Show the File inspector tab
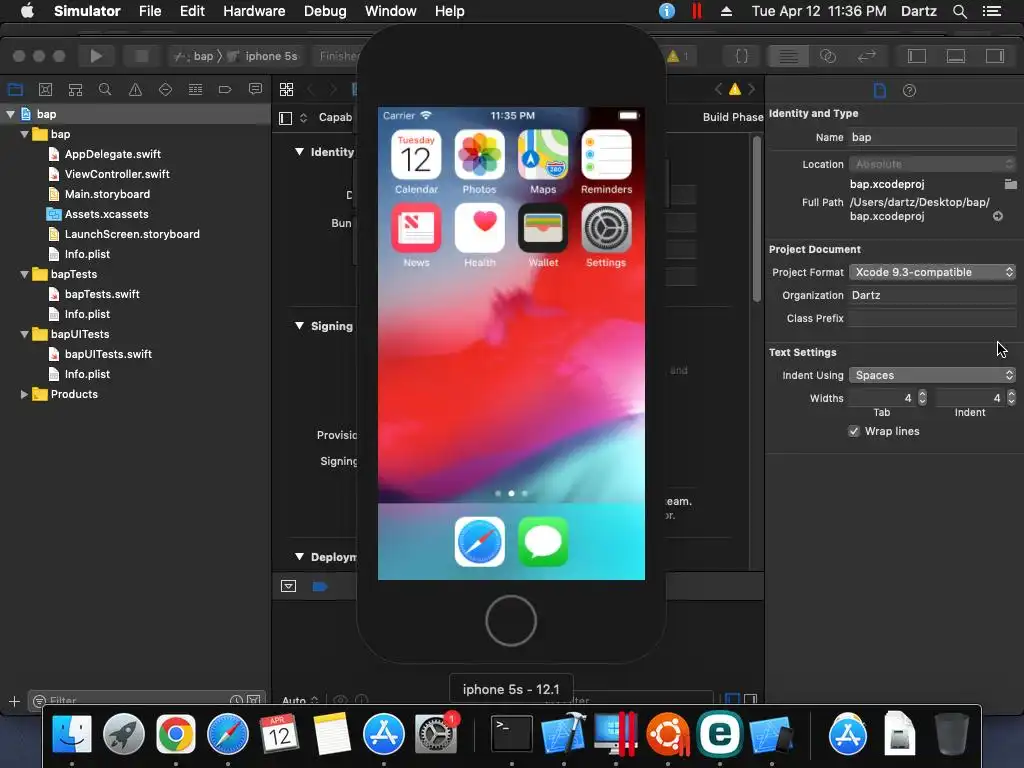Image resolution: width=1024 pixels, height=768 pixels. click(880, 90)
